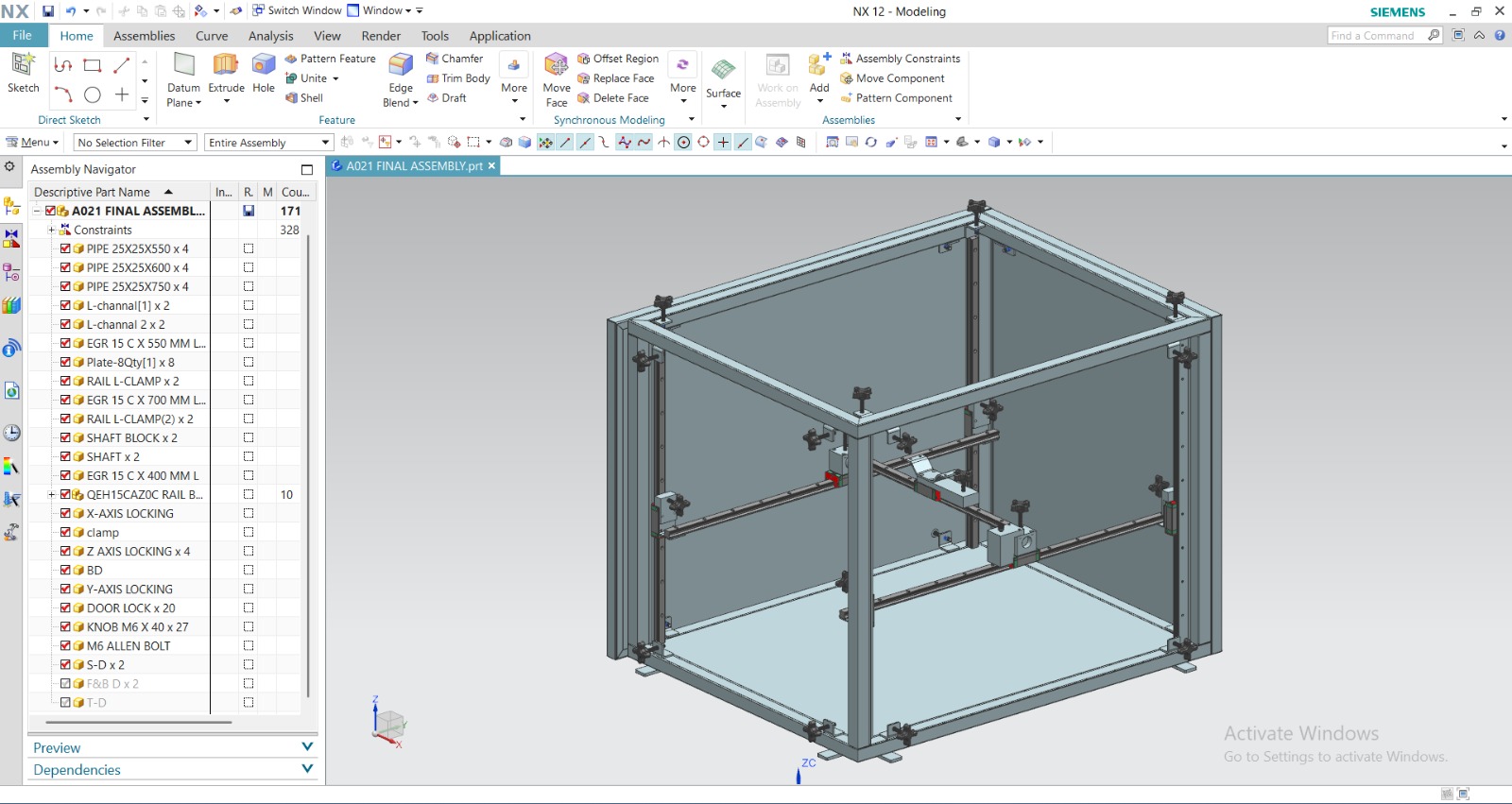Expand the Constraints tree node
Viewport: 1512px width, 804px height.
(52, 231)
